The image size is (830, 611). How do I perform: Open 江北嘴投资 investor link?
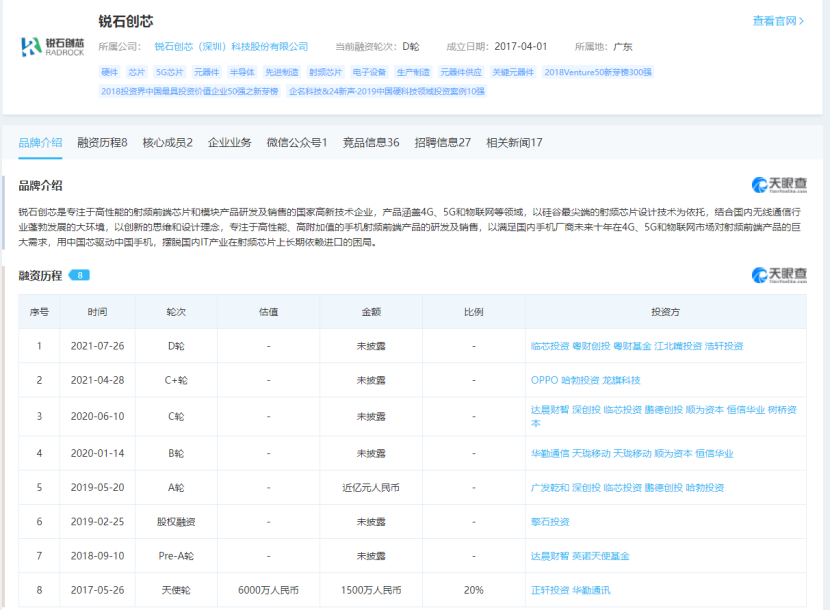click(x=678, y=346)
